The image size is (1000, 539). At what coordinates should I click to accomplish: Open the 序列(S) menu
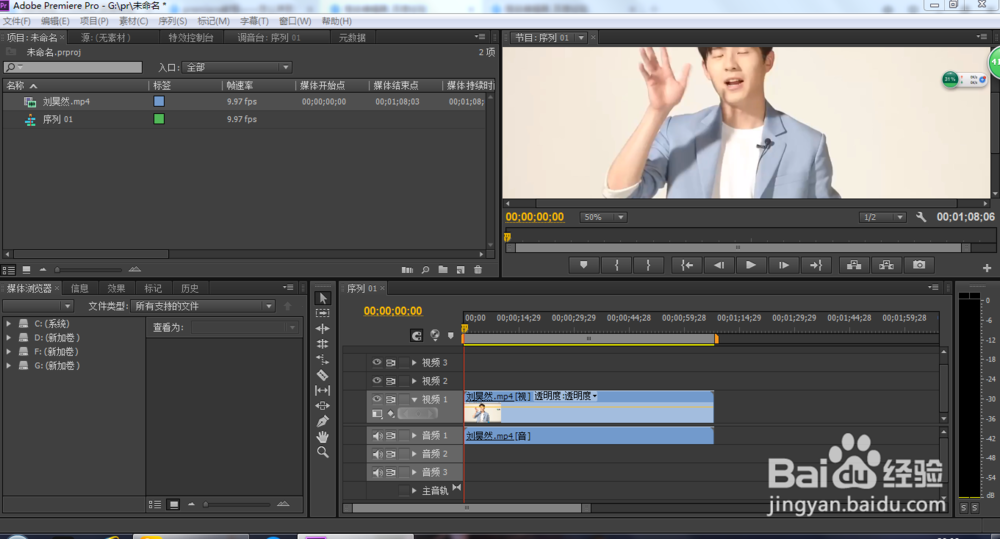pyautogui.click(x=172, y=21)
